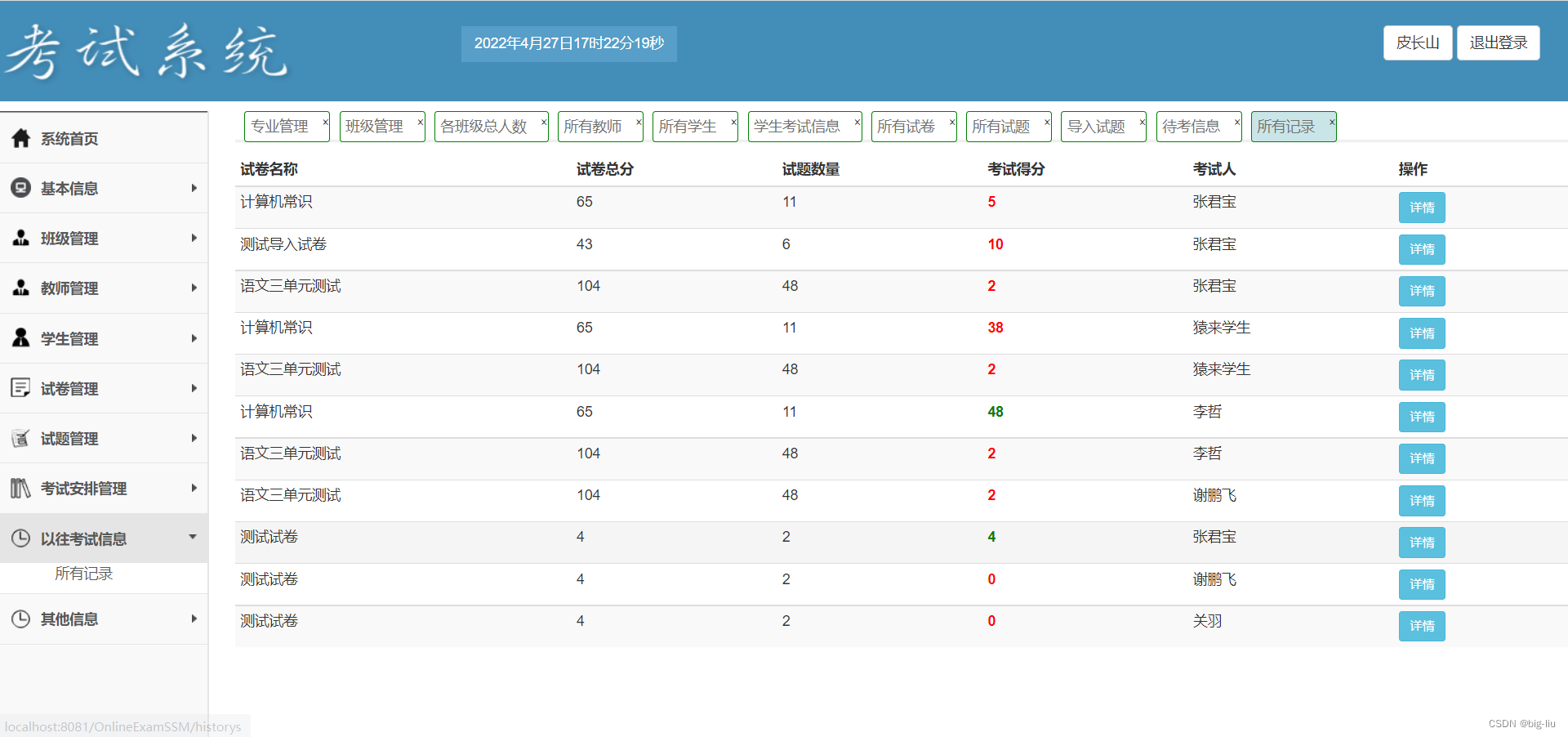Expand the 基本信息 menu arrow
Screen dimensions: 1568x737
tap(194, 188)
